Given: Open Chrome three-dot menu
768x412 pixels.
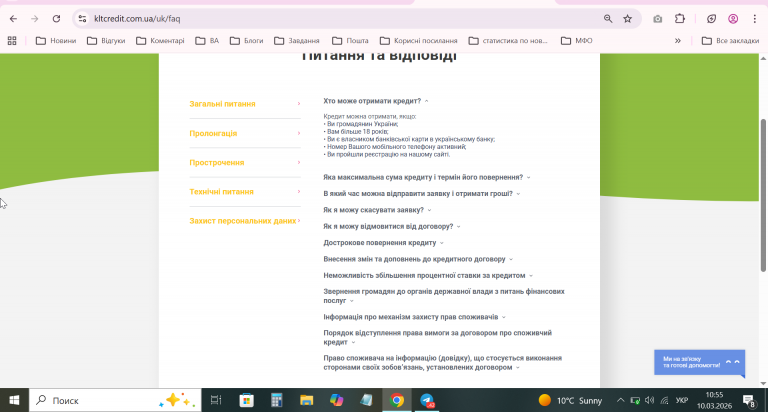Looking at the screenshot, I should 755,19.
